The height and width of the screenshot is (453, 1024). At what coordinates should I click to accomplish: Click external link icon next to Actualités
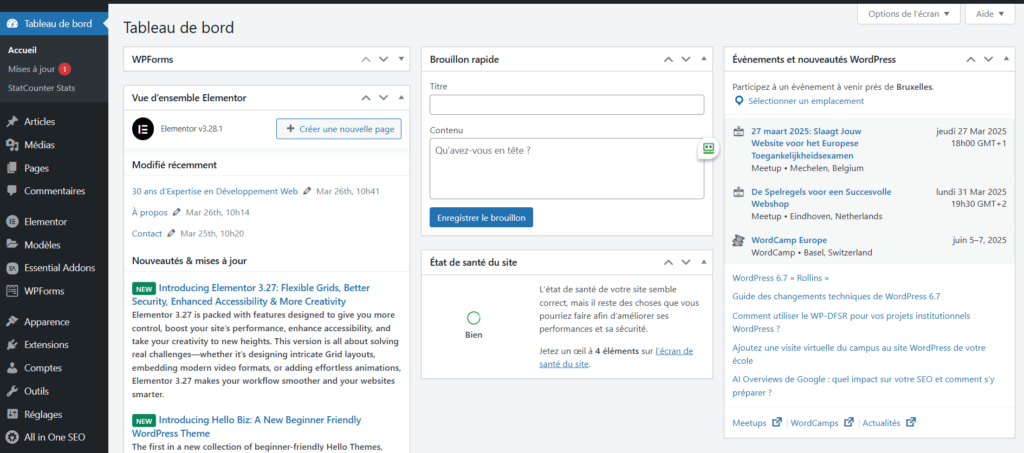tap(910, 422)
